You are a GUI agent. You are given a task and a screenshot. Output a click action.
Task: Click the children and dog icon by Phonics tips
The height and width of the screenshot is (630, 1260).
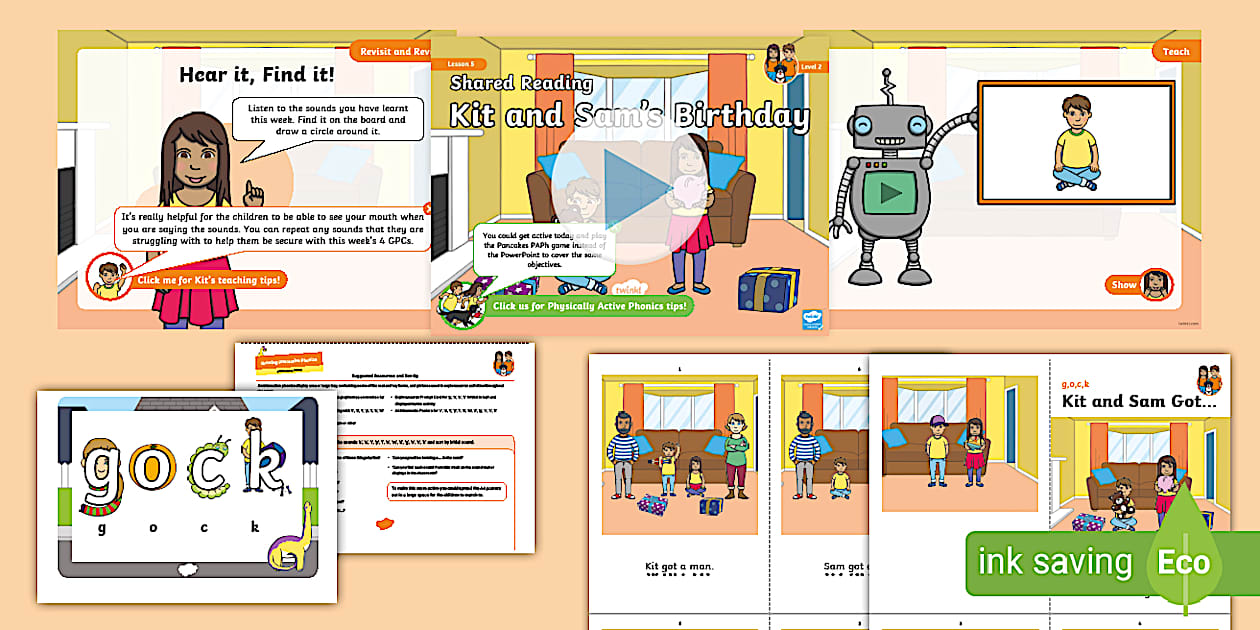coord(460,303)
